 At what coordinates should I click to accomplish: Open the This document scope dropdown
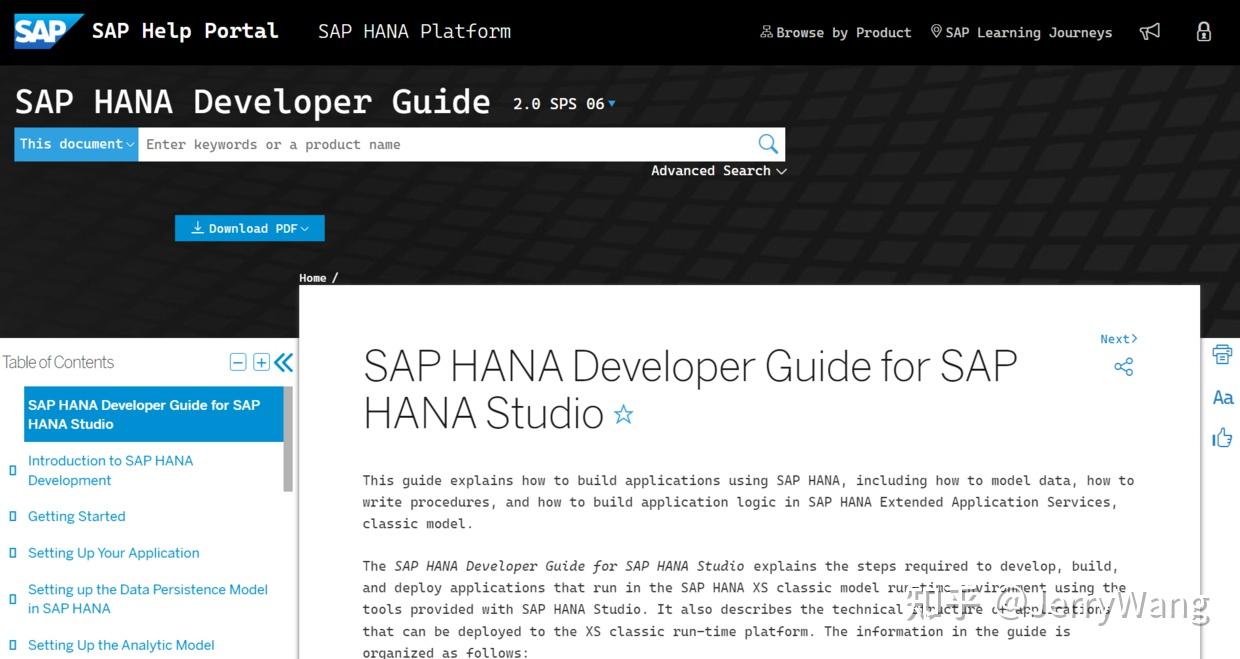[x=75, y=143]
